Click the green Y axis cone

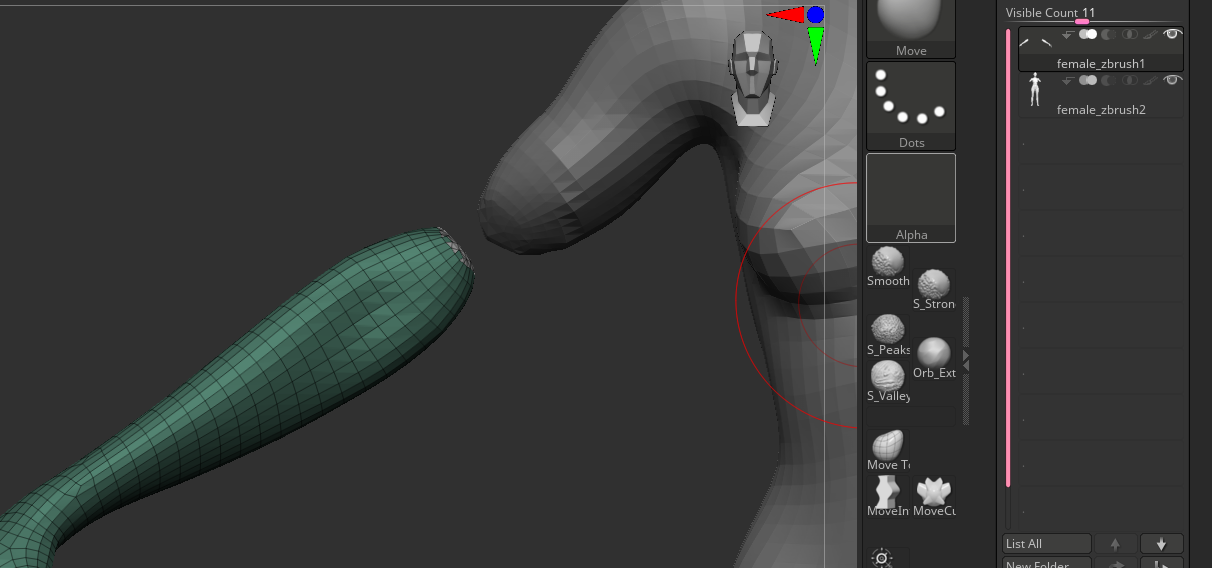click(x=816, y=45)
